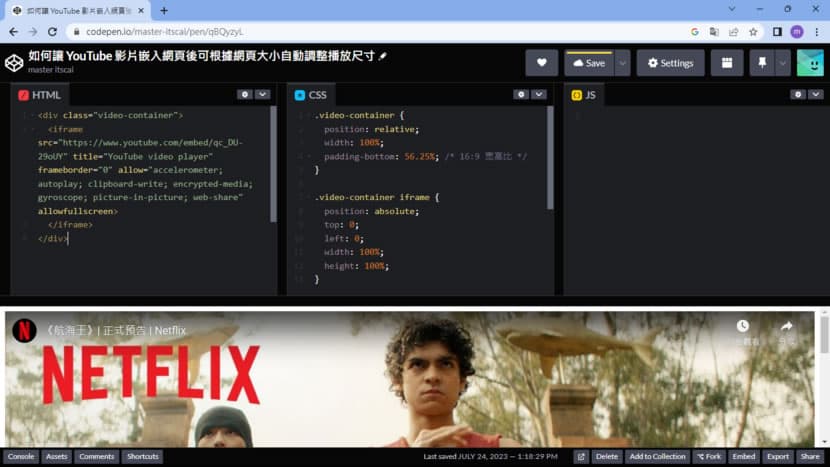Open the Embed options
830x467 pixels.
tap(744, 456)
